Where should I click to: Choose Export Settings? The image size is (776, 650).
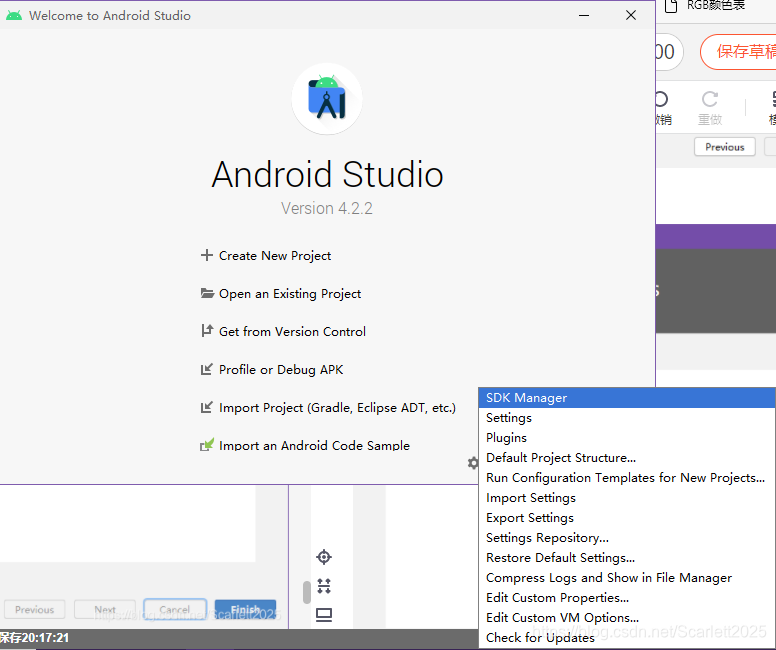pos(627,518)
